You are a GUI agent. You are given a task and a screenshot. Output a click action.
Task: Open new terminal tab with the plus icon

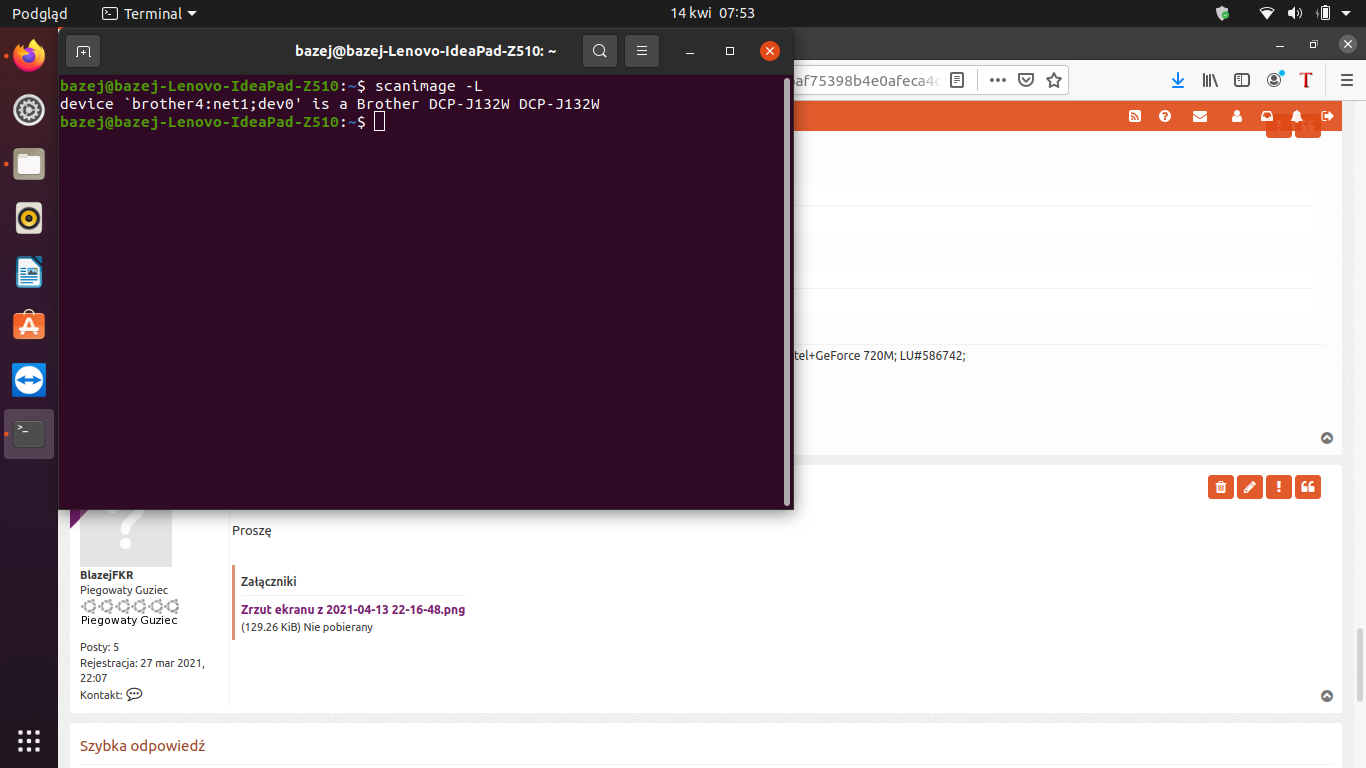(83, 51)
